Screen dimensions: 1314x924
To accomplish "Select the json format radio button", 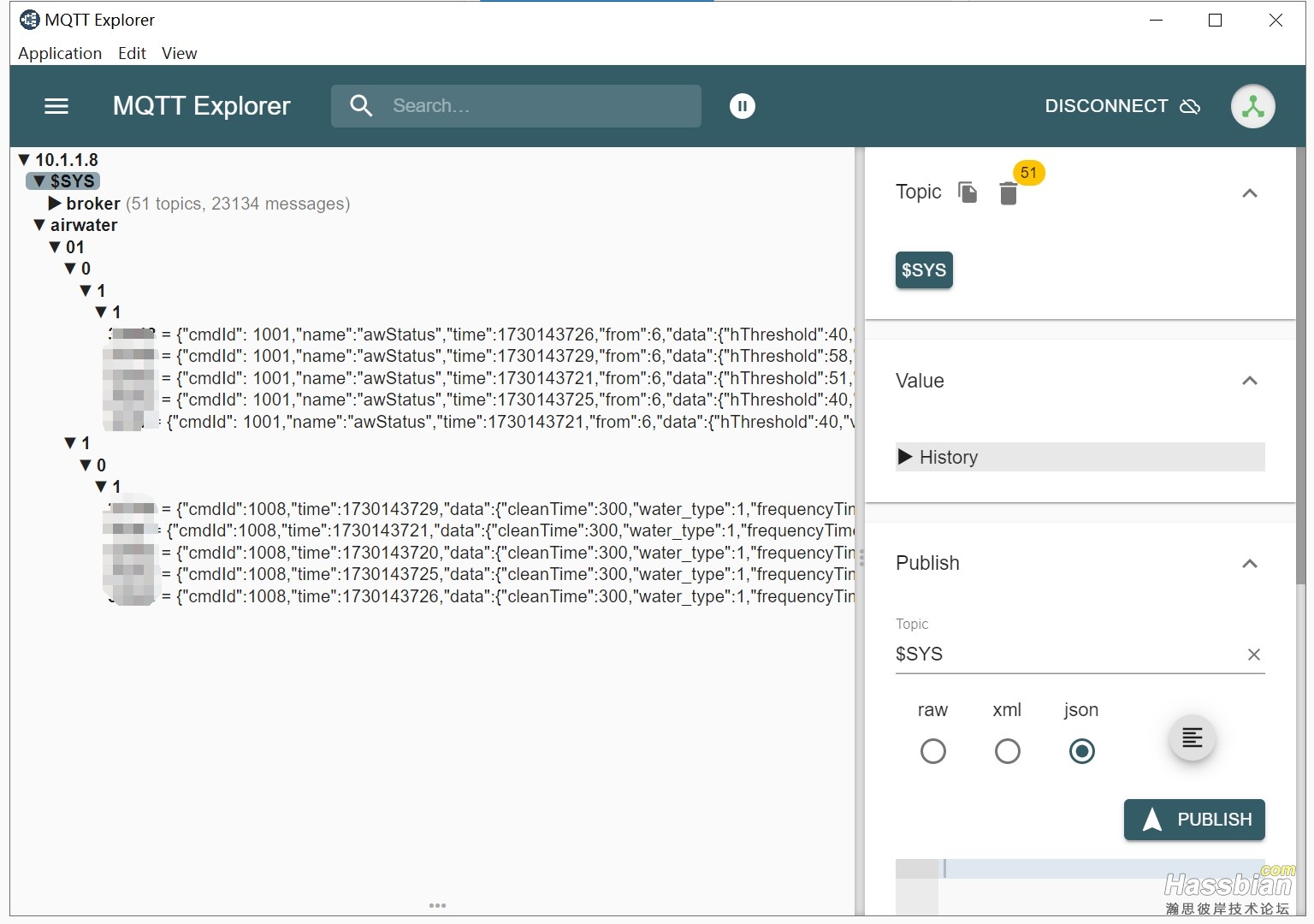I will coord(1082,751).
